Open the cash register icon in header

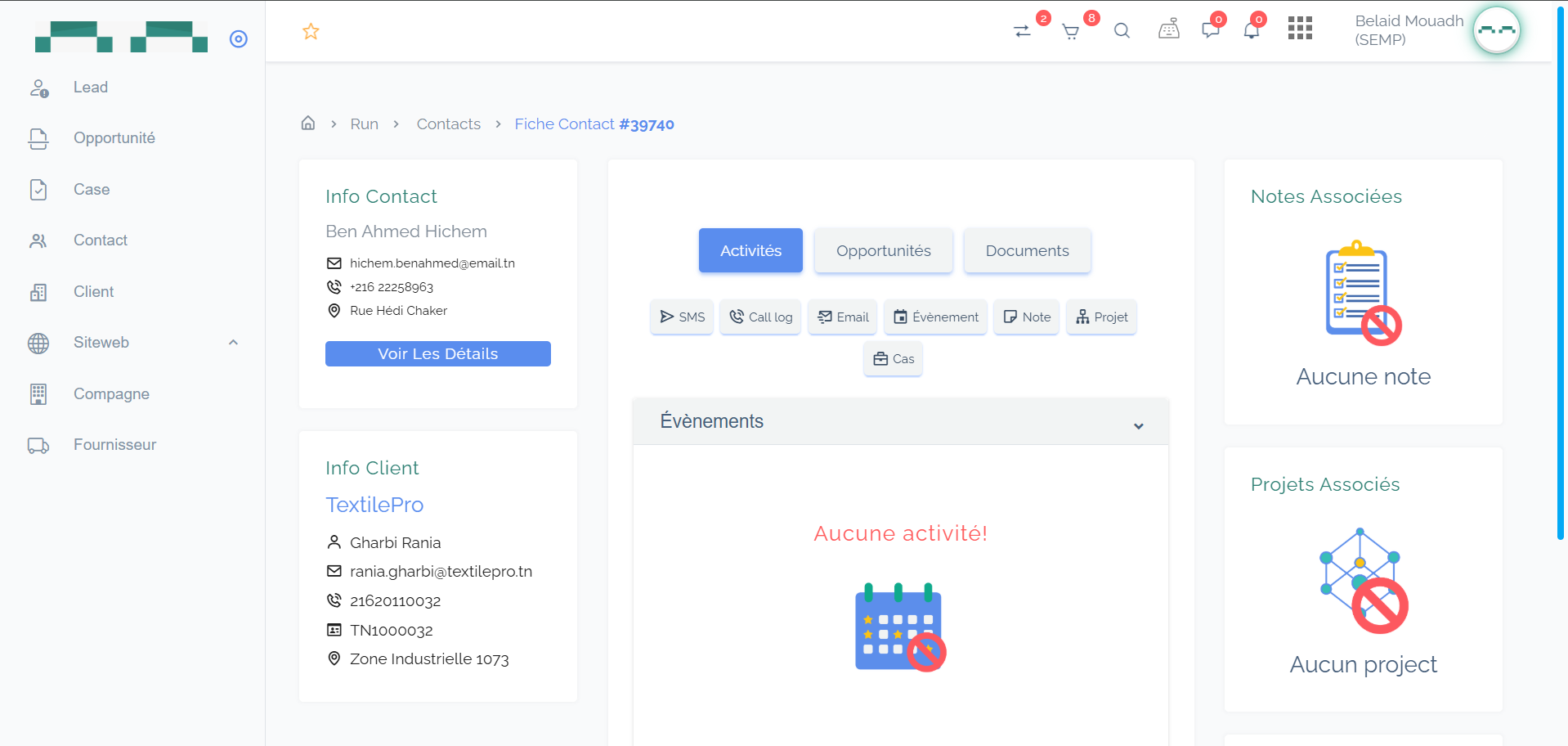pos(1169,29)
